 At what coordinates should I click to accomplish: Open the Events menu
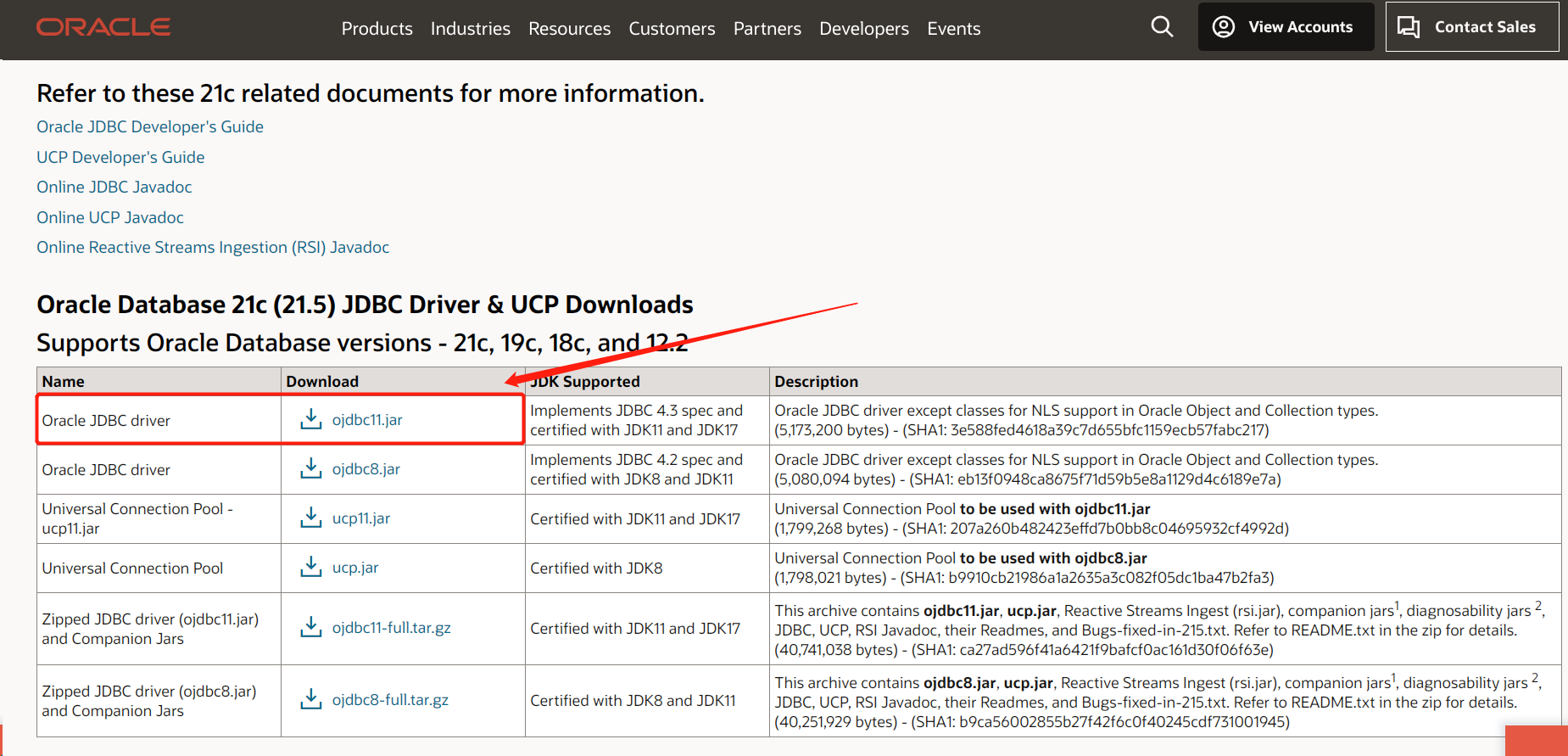tap(954, 29)
